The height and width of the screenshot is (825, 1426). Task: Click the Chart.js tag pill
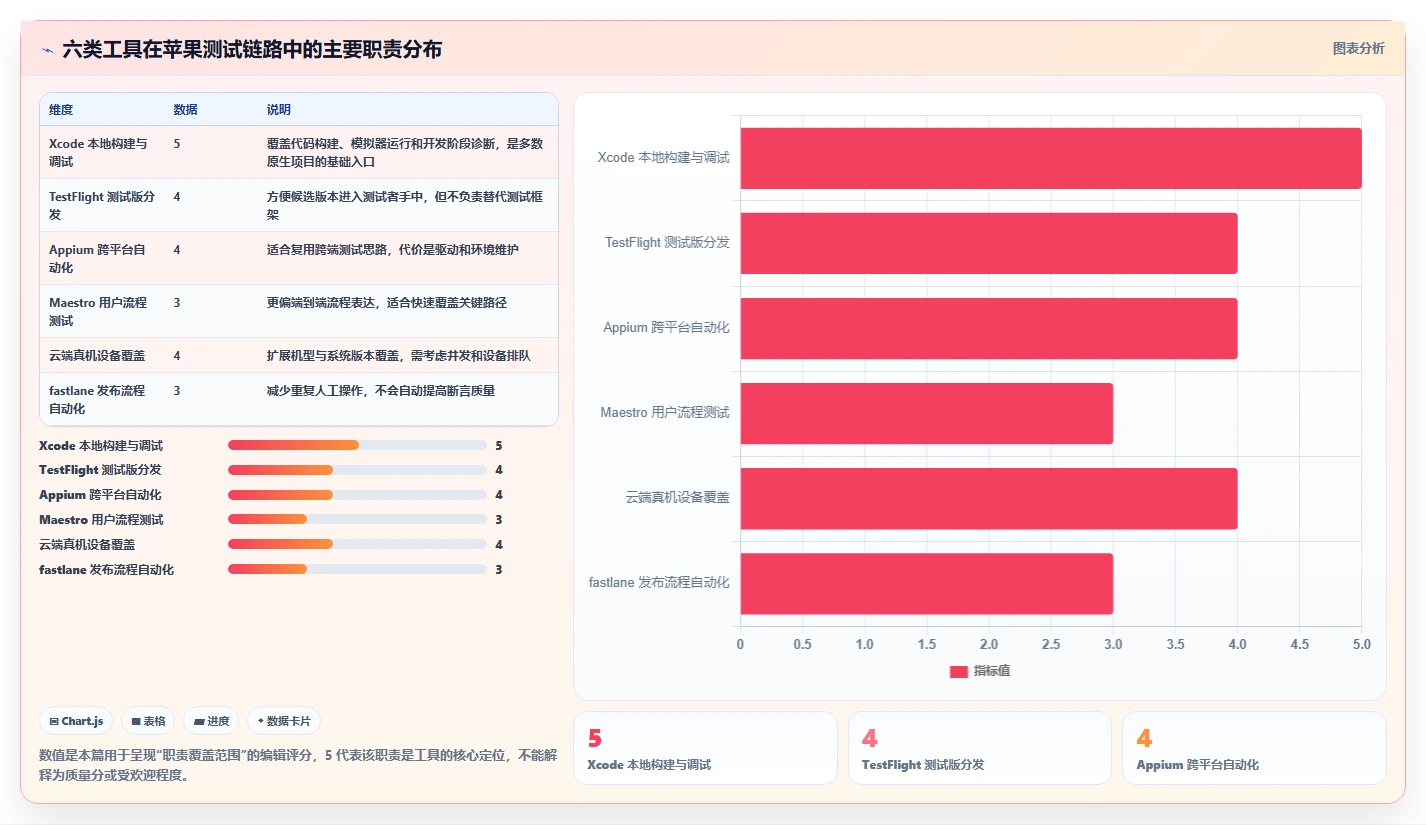(x=76, y=721)
